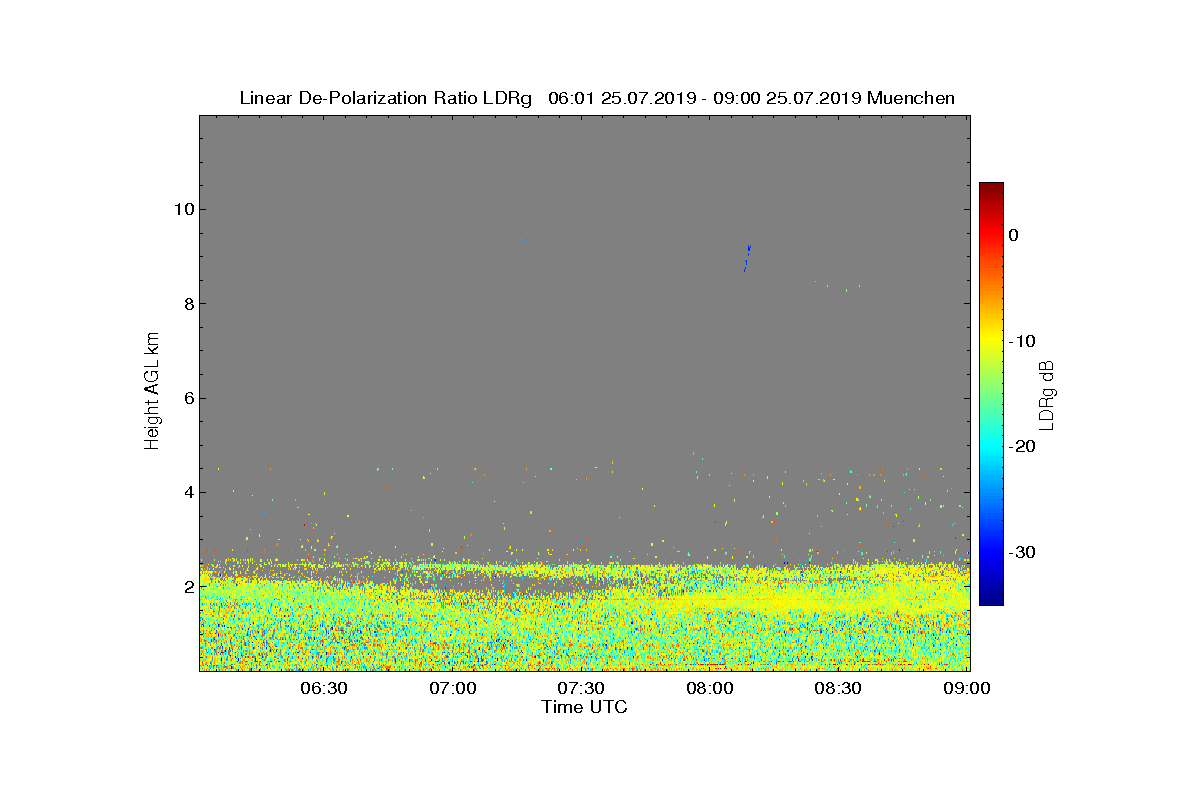1200x800 pixels.
Task: Click the colorbar value -30
Action: (1022, 552)
